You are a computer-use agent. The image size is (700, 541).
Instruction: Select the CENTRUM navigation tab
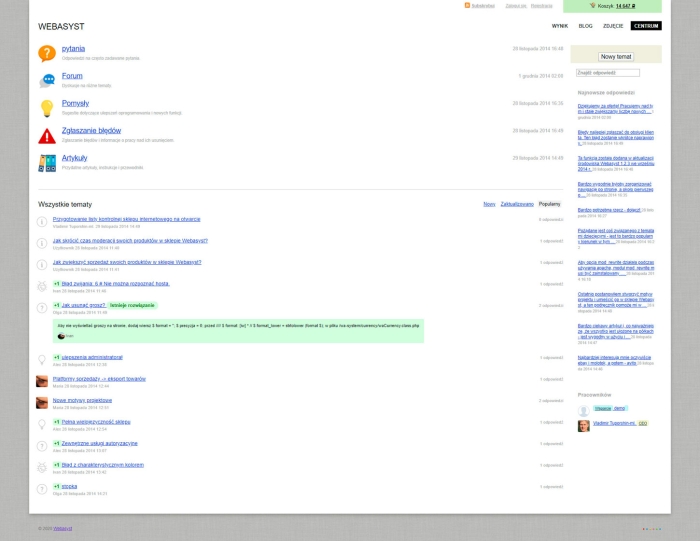(x=646, y=26)
